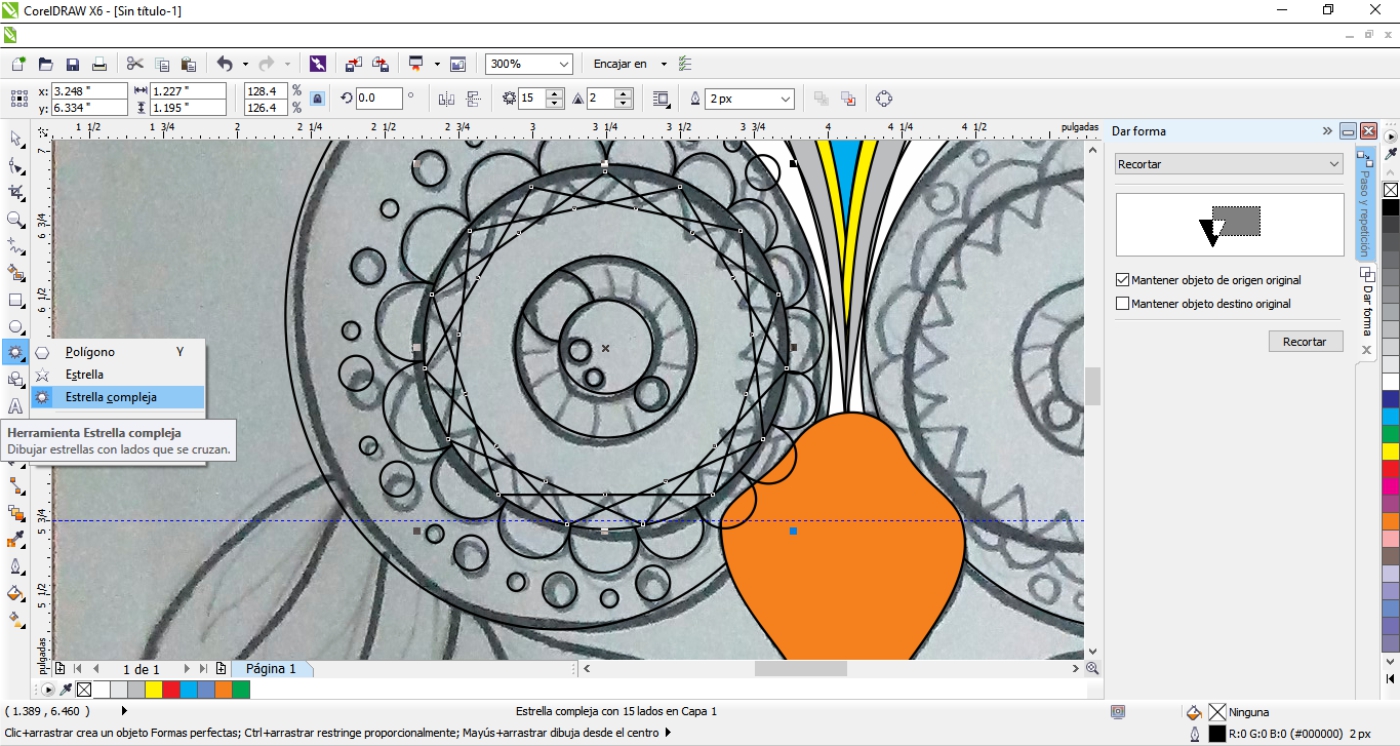This screenshot has width=1400, height=746.
Task: Select the Text tool
Action: click(x=16, y=406)
